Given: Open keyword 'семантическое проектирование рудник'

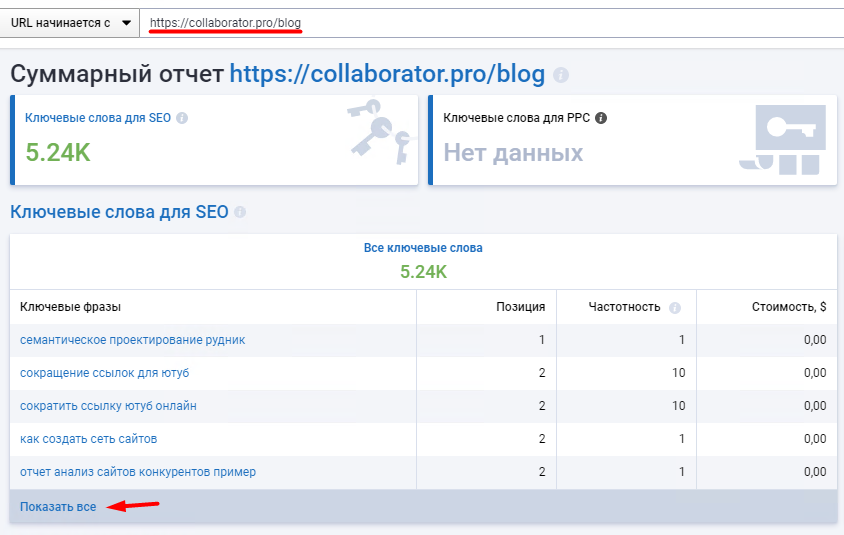Looking at the screenshot, I should tap(132, 340).
